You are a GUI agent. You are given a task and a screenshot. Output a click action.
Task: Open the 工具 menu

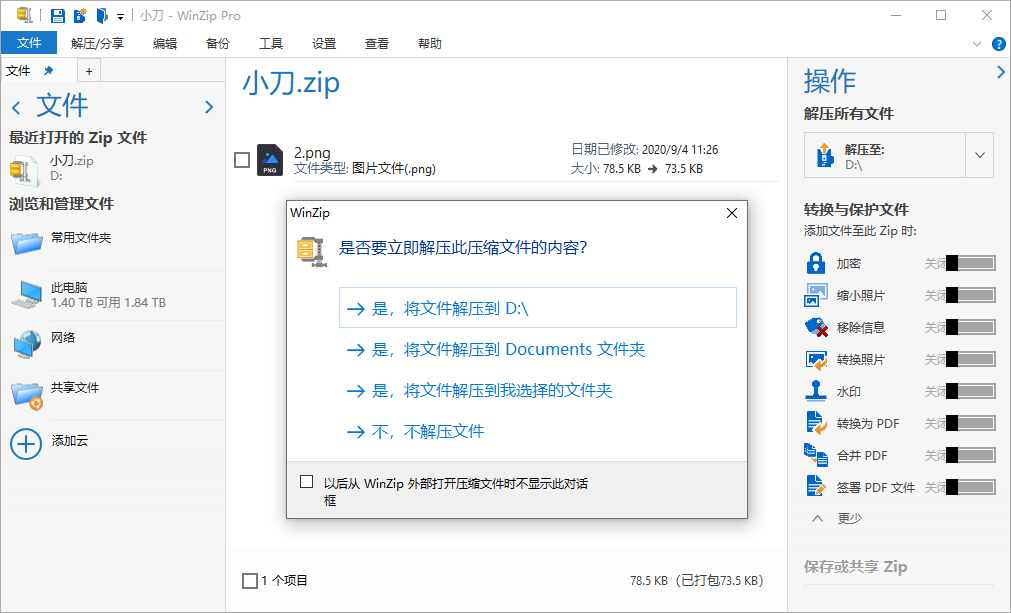point(272,43)
